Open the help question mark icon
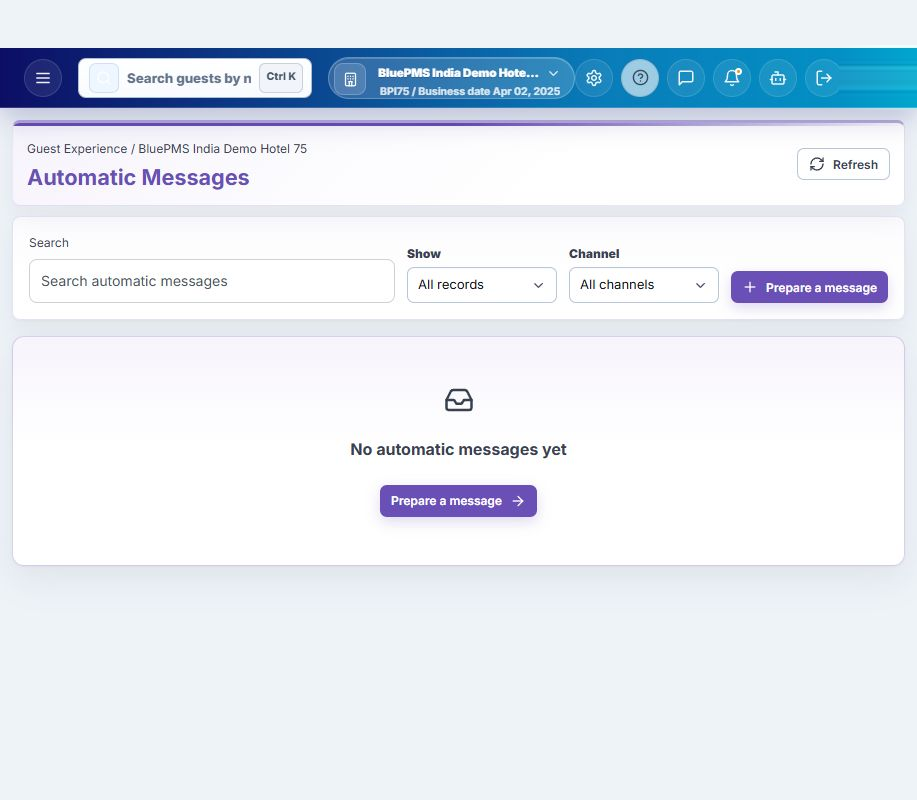 [x=640, y=78]
